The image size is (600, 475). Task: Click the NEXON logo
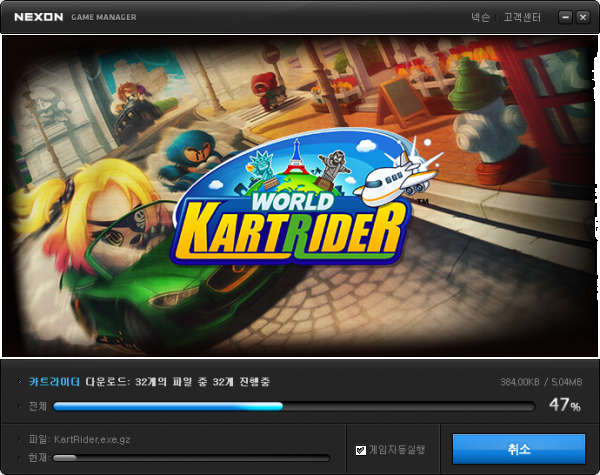(39, 17)
